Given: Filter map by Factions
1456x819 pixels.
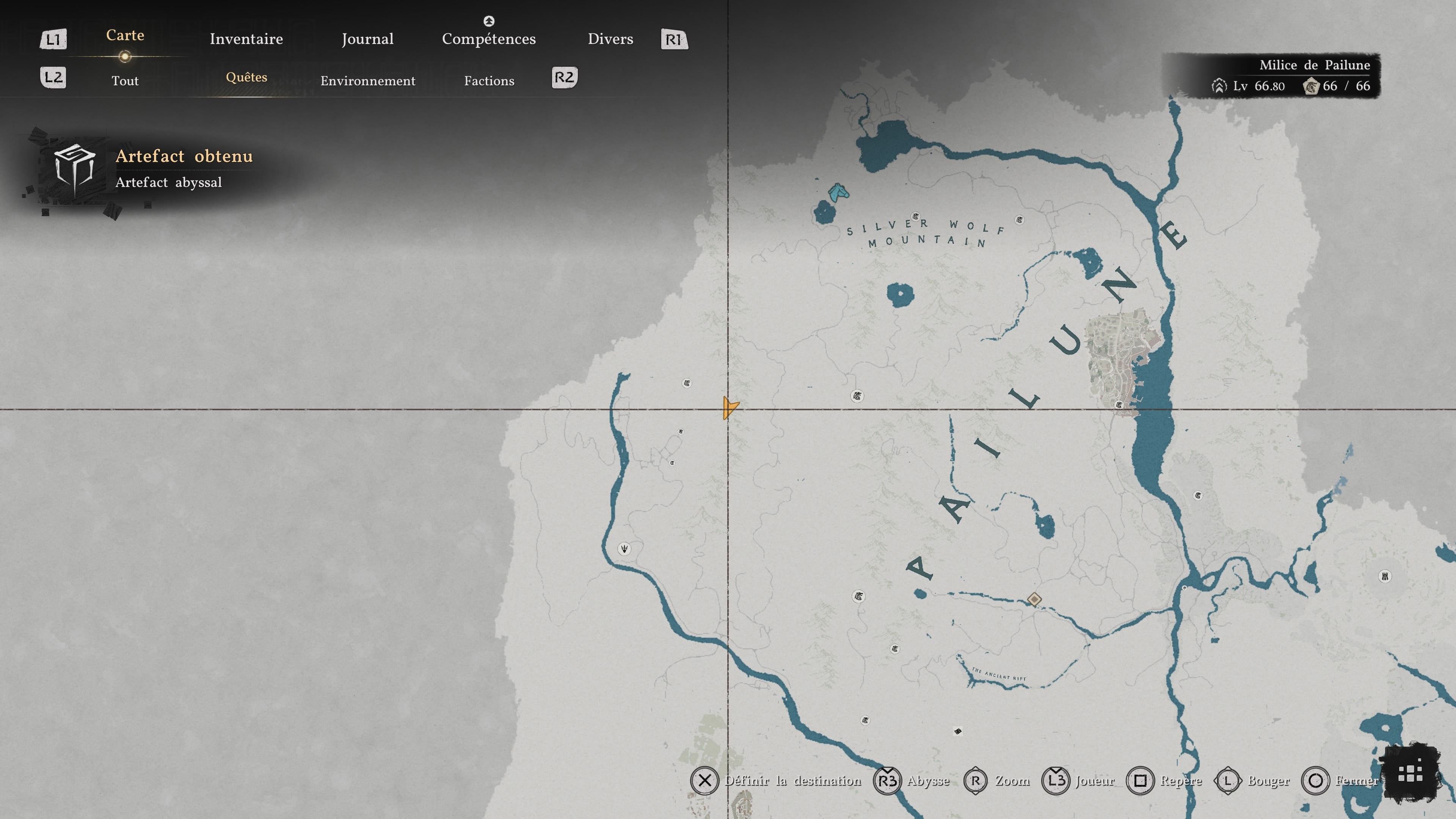Looking at the screenshot, I should pos(490,81).
